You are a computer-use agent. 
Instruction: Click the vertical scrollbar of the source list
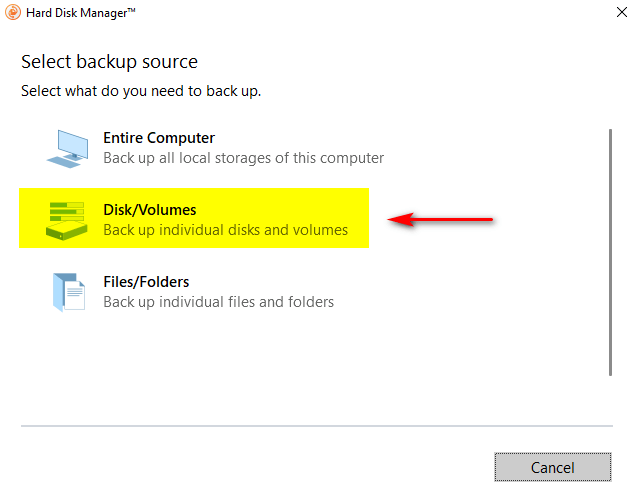point(610,250)
